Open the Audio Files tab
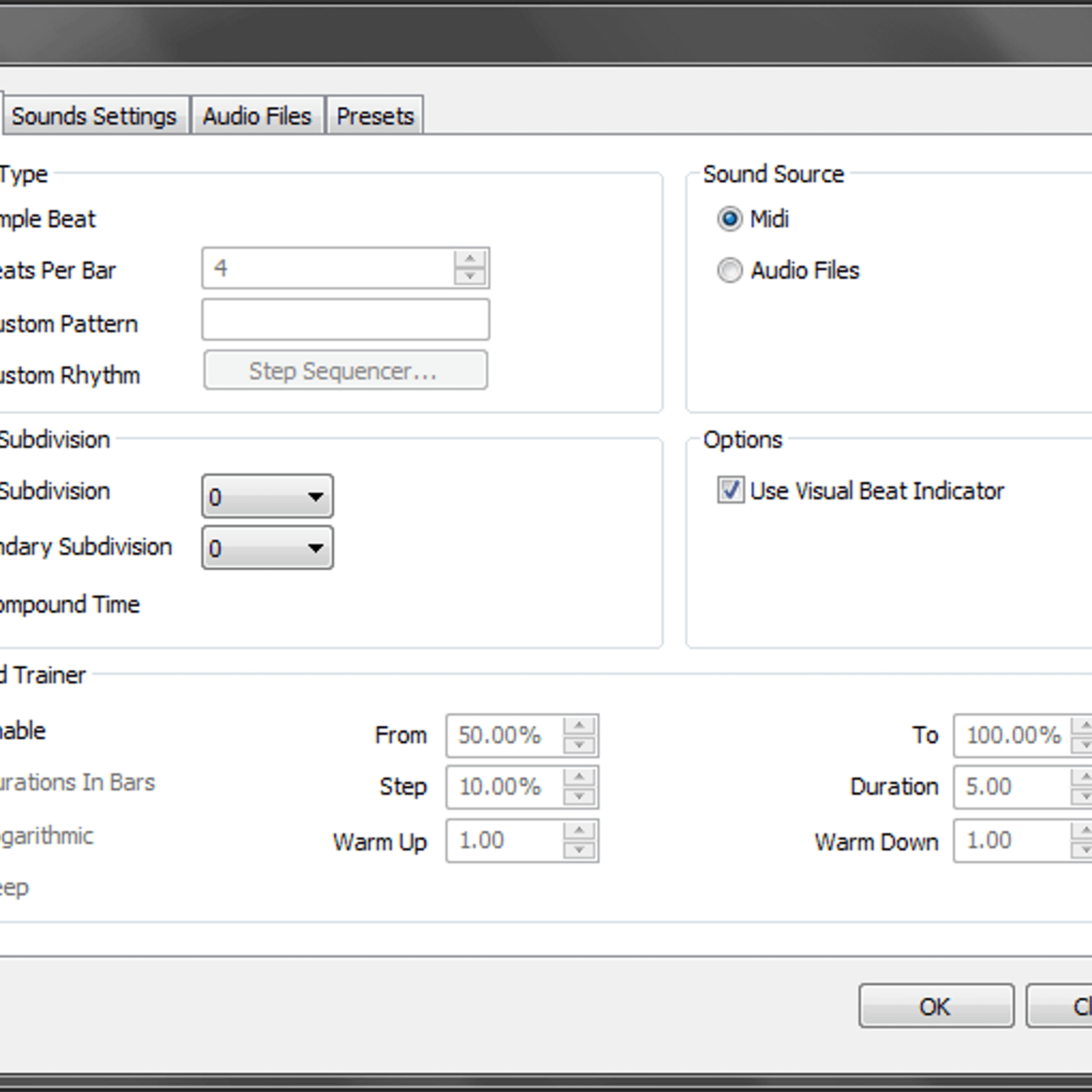 tap(257, 116)
